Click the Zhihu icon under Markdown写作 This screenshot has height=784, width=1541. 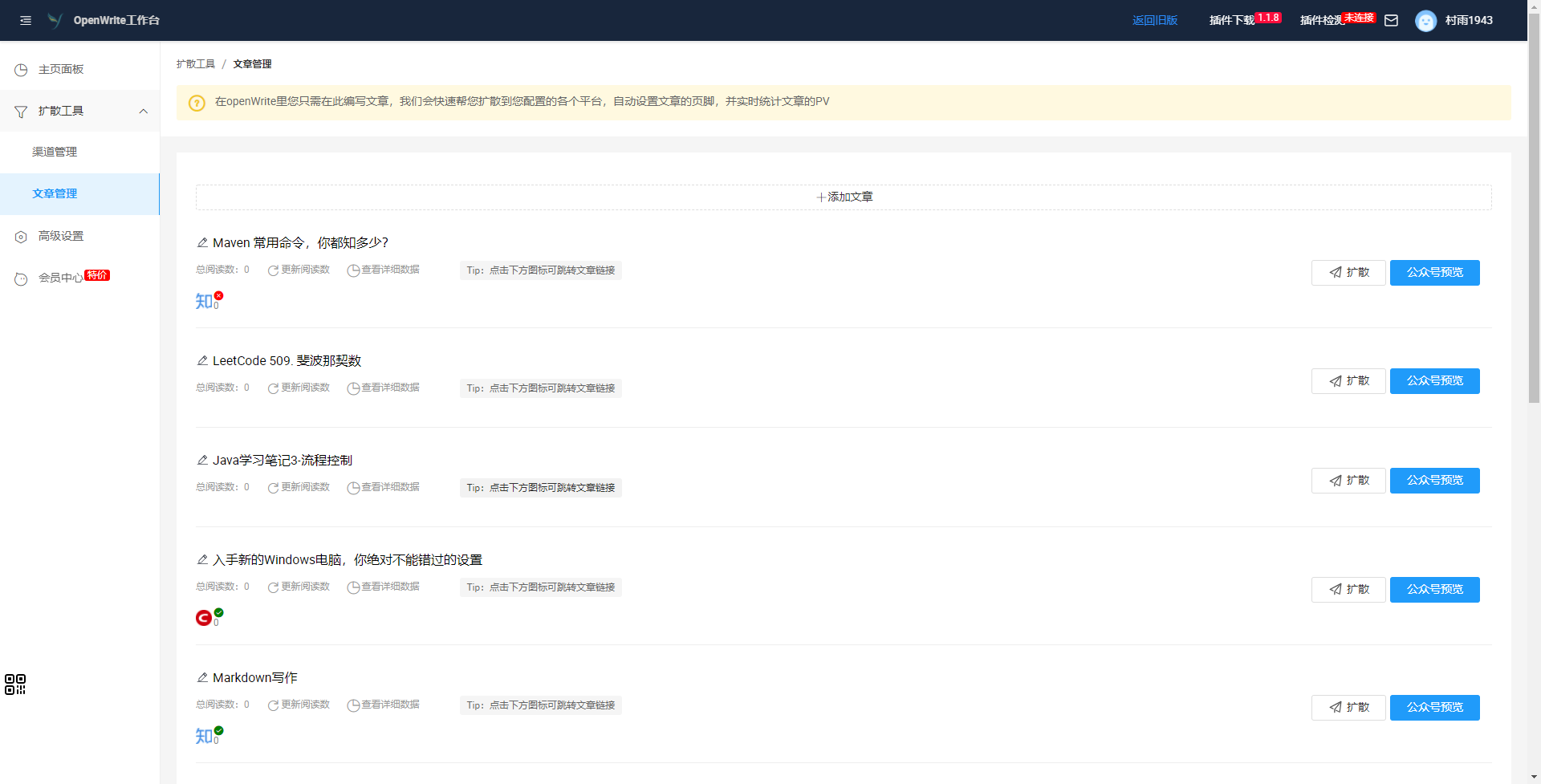coord(205,736)
